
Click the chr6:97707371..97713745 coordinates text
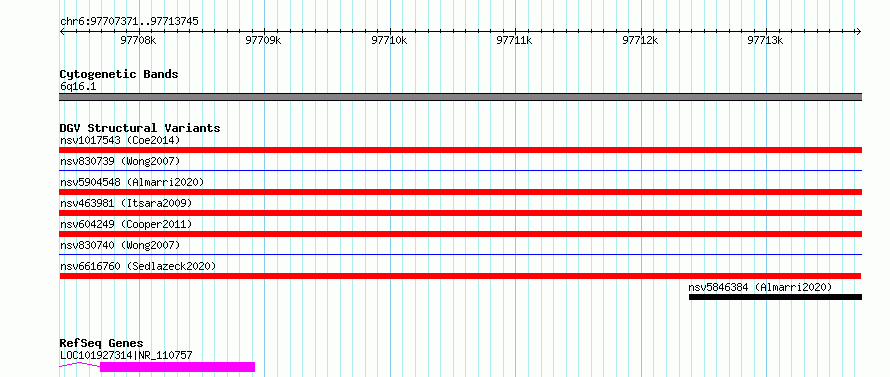(x=129, y=22)
